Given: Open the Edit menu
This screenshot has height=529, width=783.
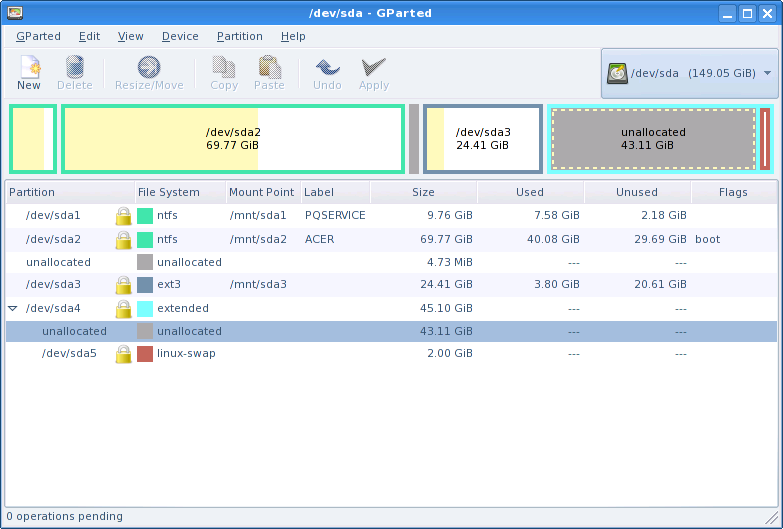Looking at the screenshot, I should click(89, 36).
